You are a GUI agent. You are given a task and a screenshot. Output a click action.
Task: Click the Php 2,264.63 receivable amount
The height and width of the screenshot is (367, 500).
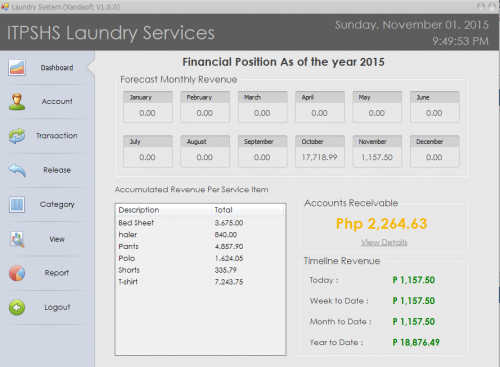click(x=381, y=224)
